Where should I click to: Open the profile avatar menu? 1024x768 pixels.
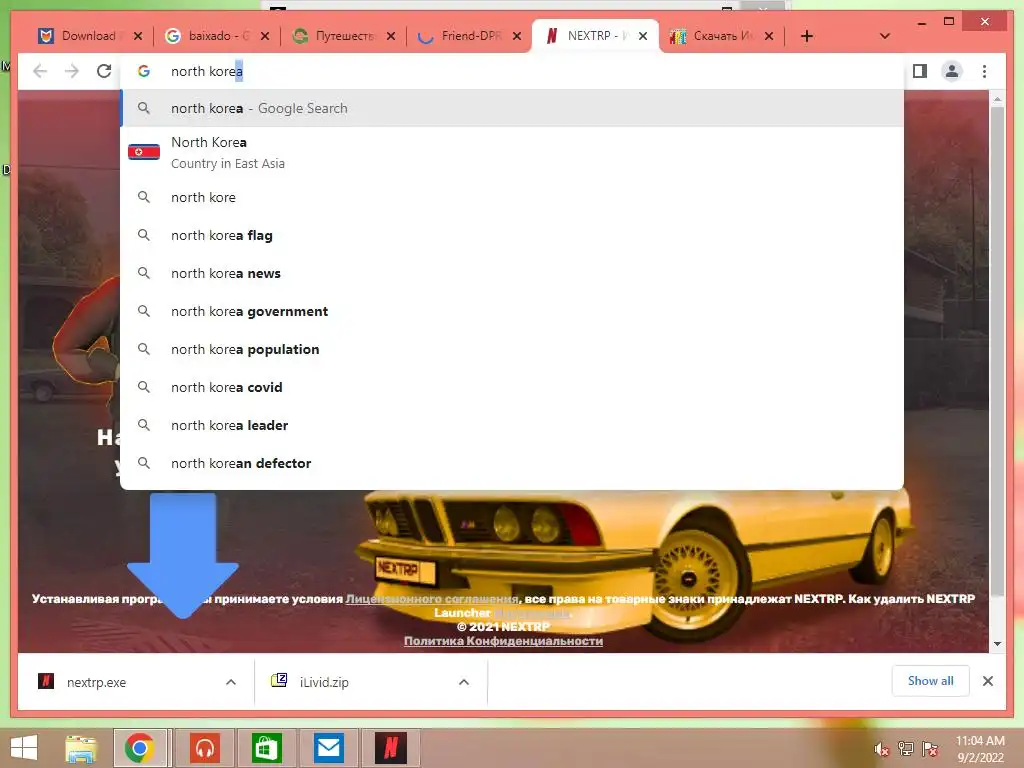tap(952, 71)
